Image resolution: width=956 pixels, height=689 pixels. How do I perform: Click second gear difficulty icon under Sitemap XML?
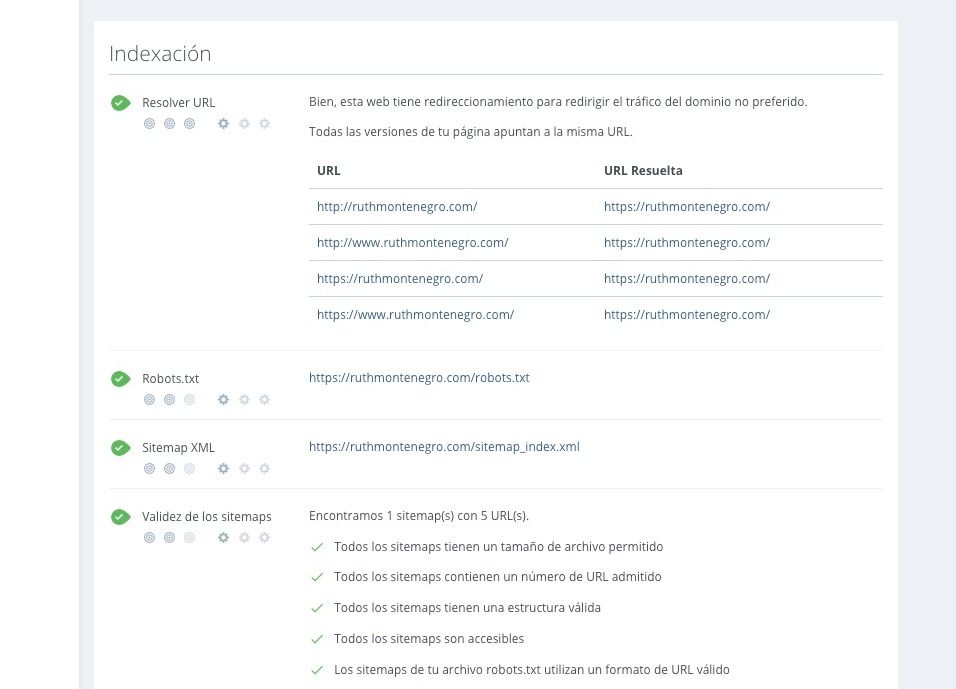click(244, 468)
